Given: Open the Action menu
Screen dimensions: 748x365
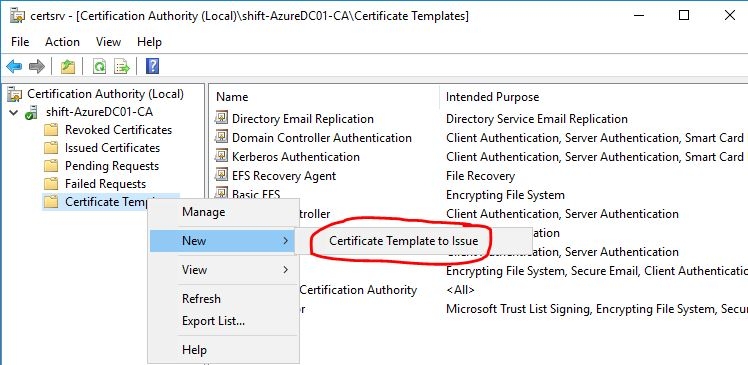Looking at the screenshot, I should 62,42.
